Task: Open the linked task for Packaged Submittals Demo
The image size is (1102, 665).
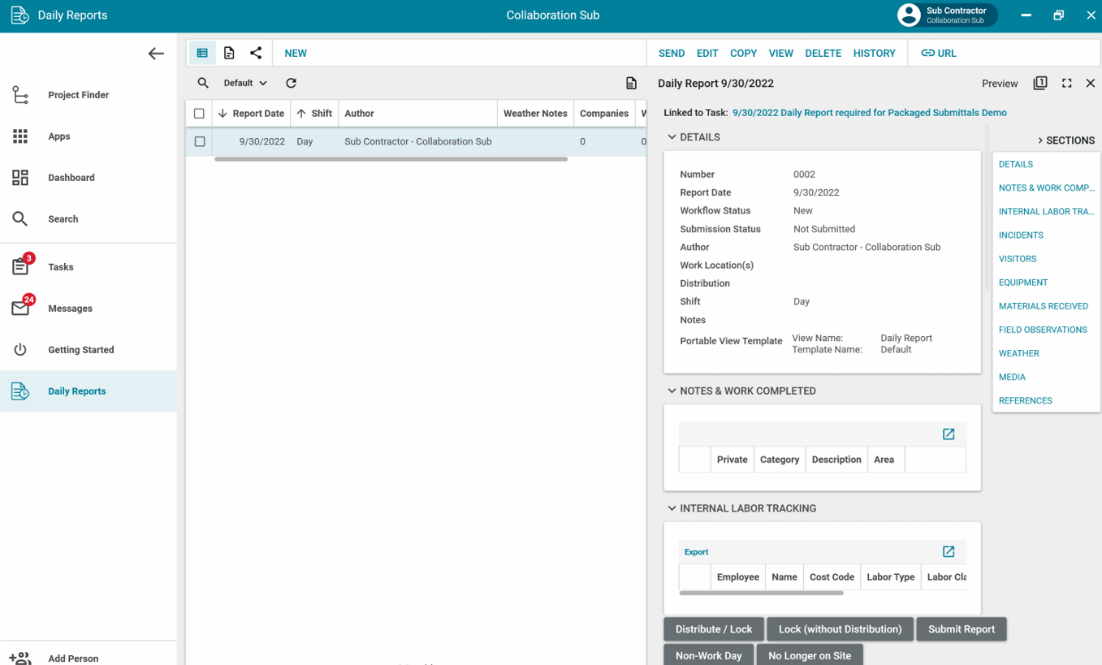Action: (869, 113)
